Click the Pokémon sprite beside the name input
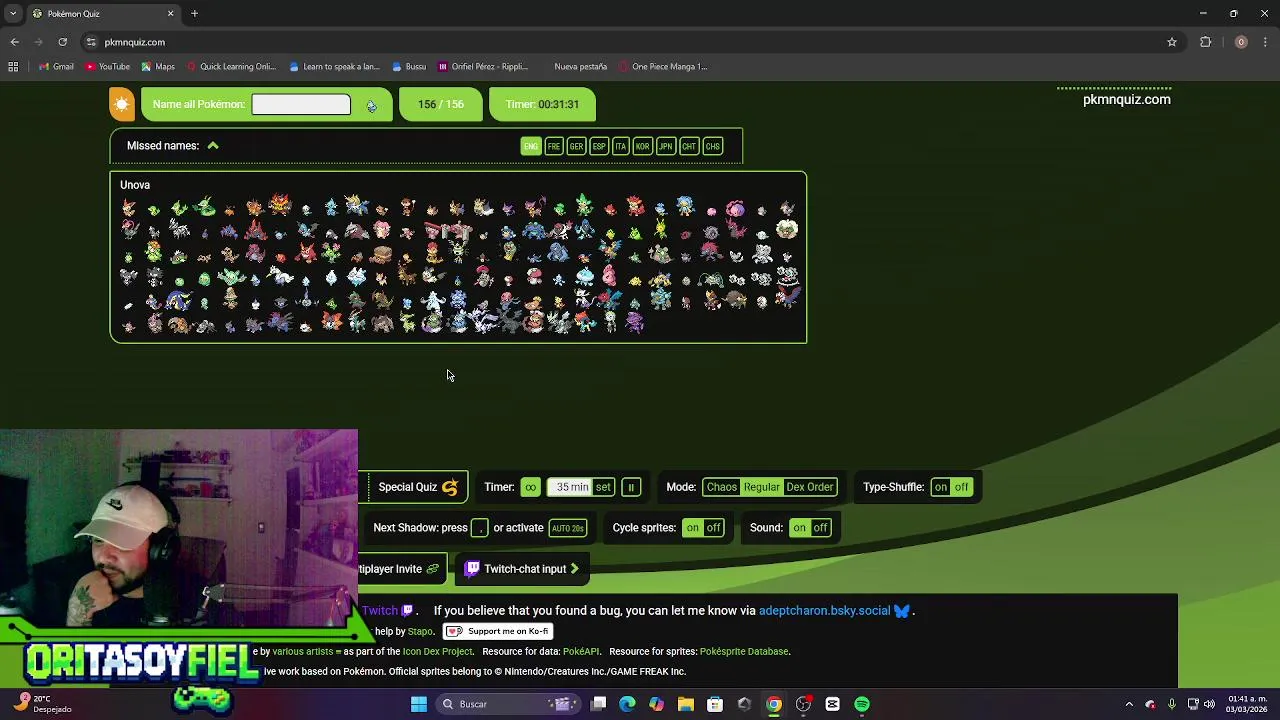This screenshot has height=720, width=1280. (x=371, y=105)
